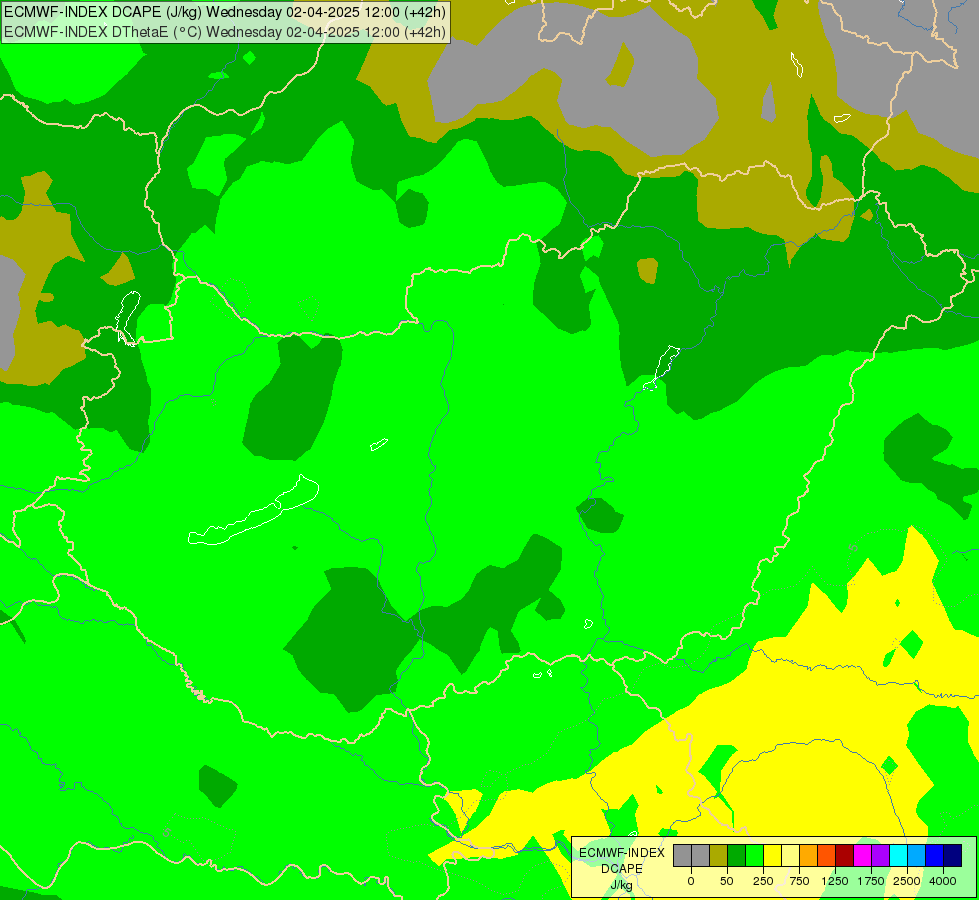This screenshot has width=979, height=900.
Task: Click the olive legend color swatch
Action: [719, 856]
